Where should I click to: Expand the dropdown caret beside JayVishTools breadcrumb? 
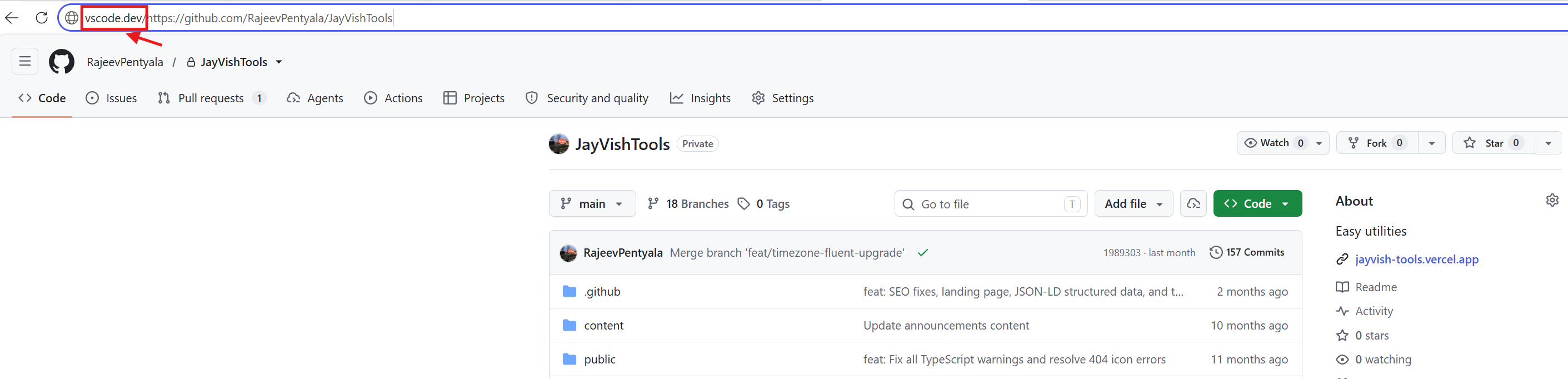pyautogui.click(x=279, y=62)
